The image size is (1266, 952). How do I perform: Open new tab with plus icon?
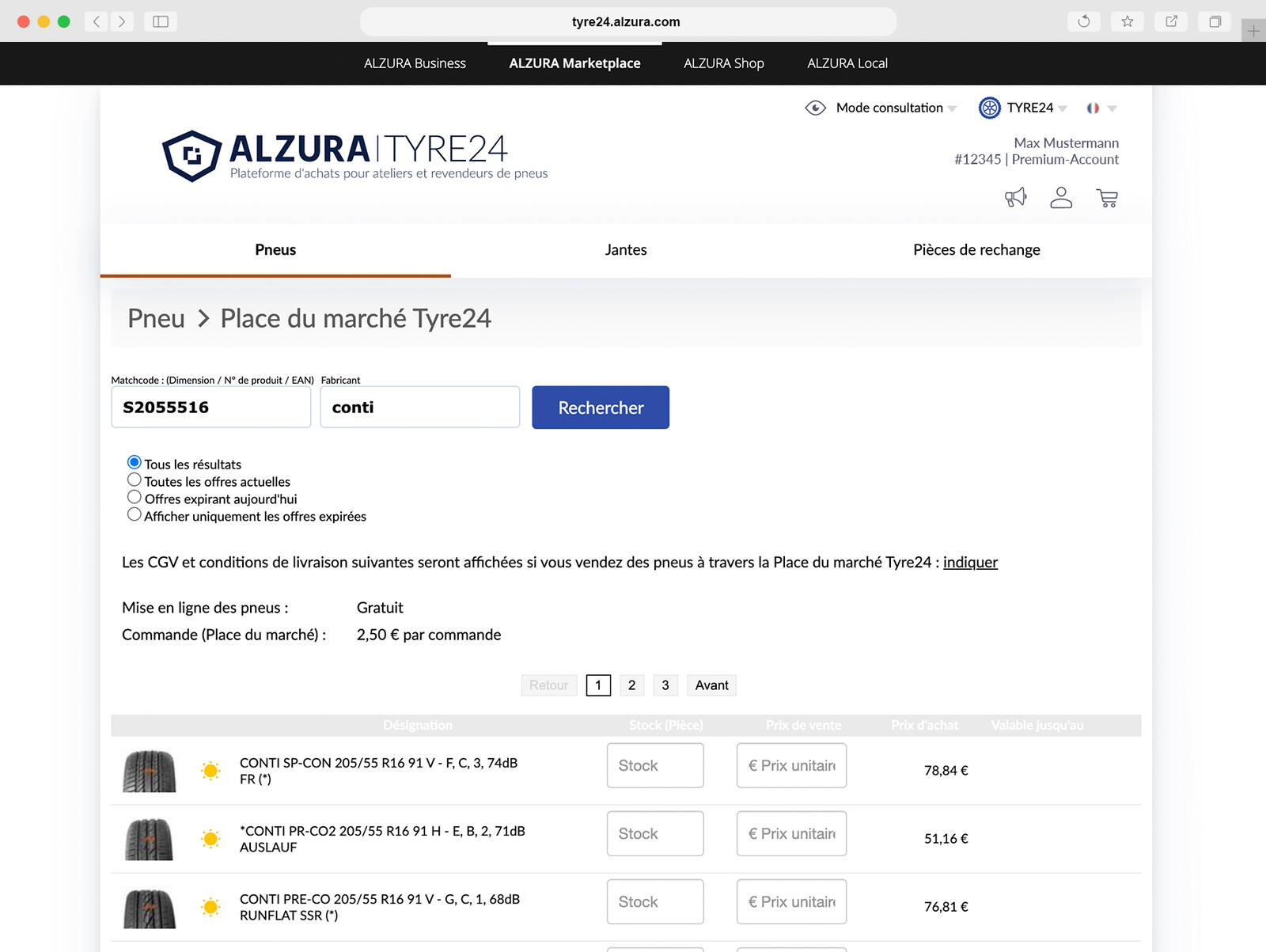tap(1253, 31)
